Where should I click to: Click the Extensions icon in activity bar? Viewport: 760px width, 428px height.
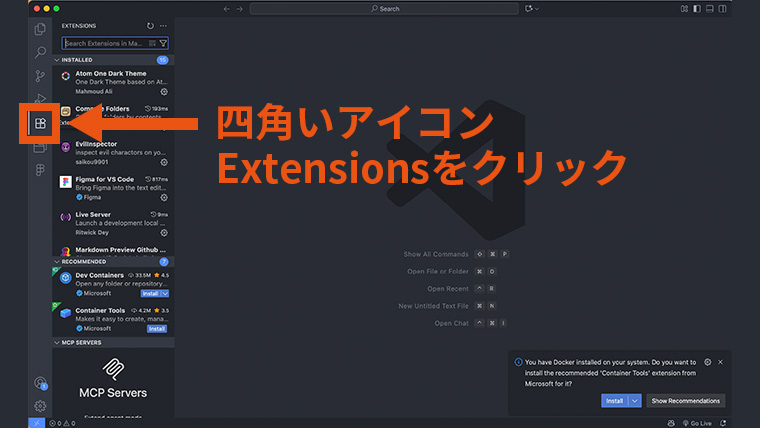[40, 124]
